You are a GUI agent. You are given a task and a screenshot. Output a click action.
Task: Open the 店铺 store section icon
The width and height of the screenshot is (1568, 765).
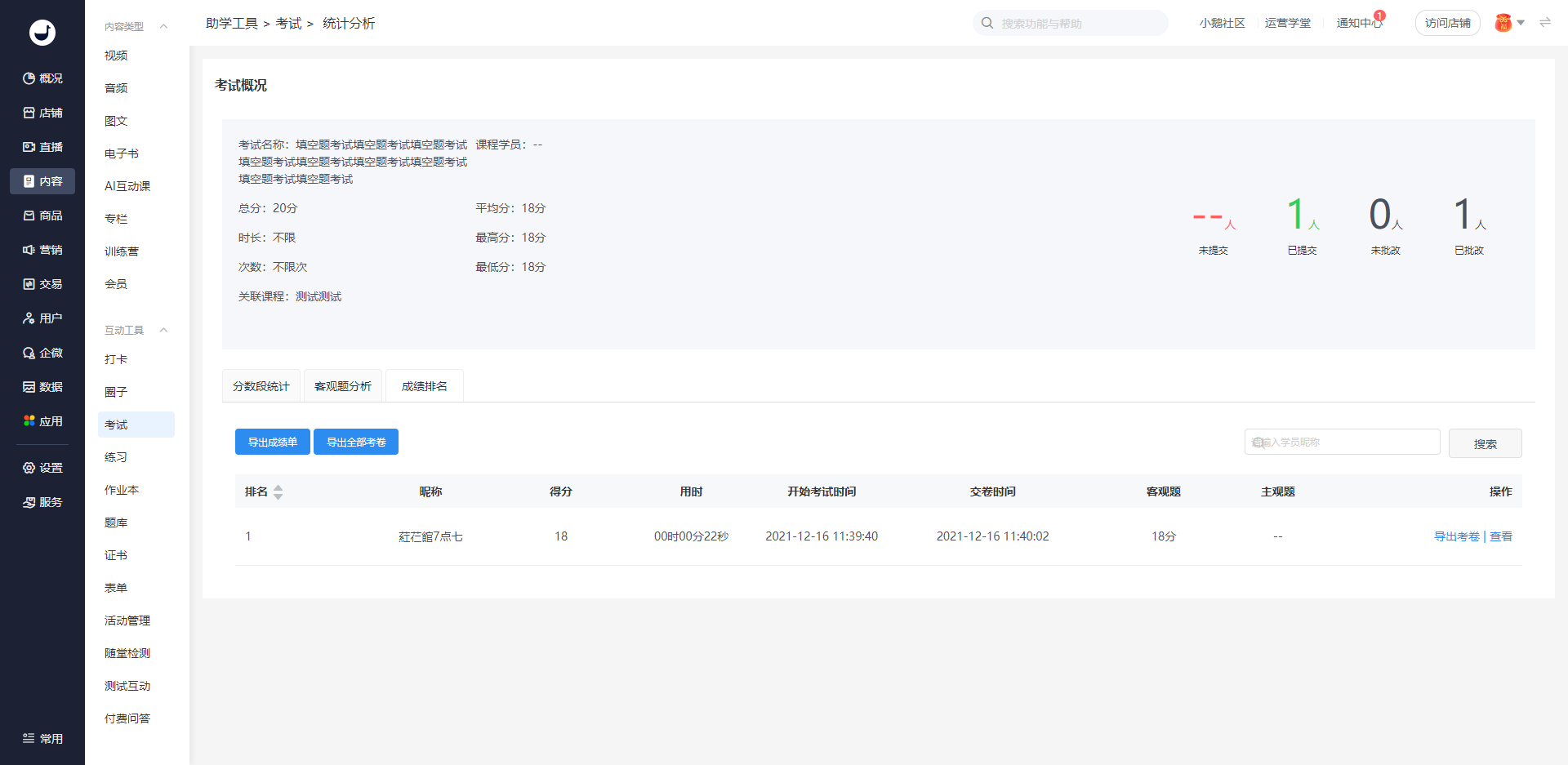pyautogui.click(x=29, y=113)
